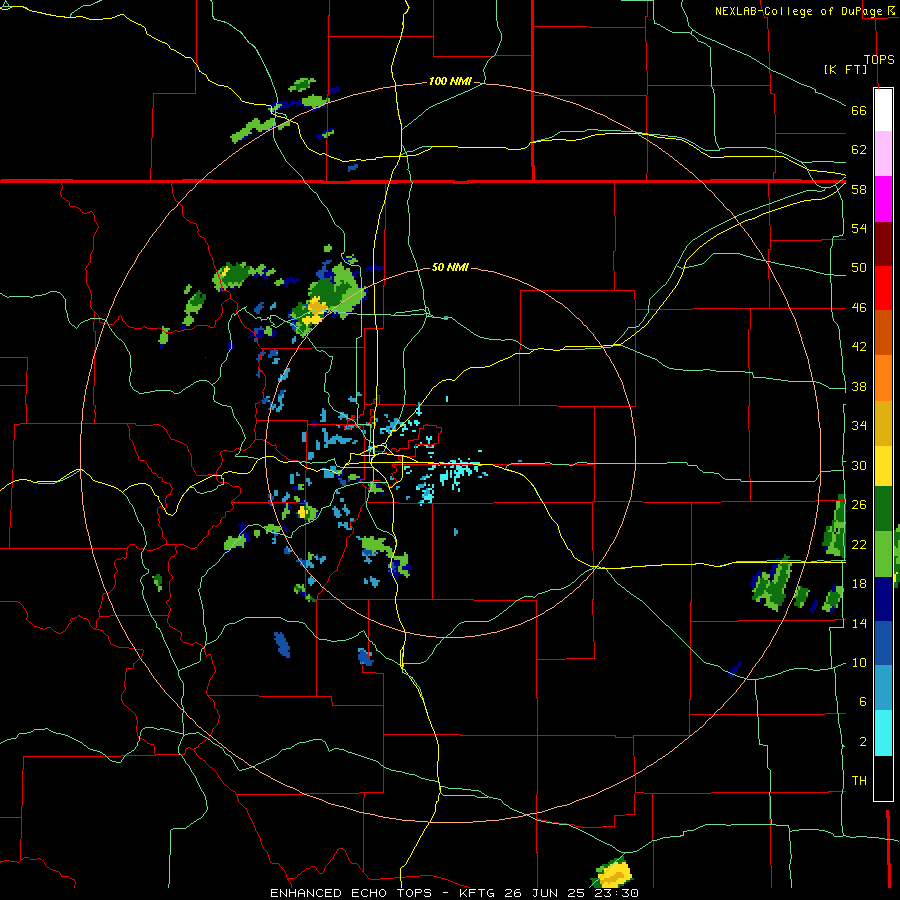
Task: Click the dark orange legend swatch
Action: [x=883, y=332]
